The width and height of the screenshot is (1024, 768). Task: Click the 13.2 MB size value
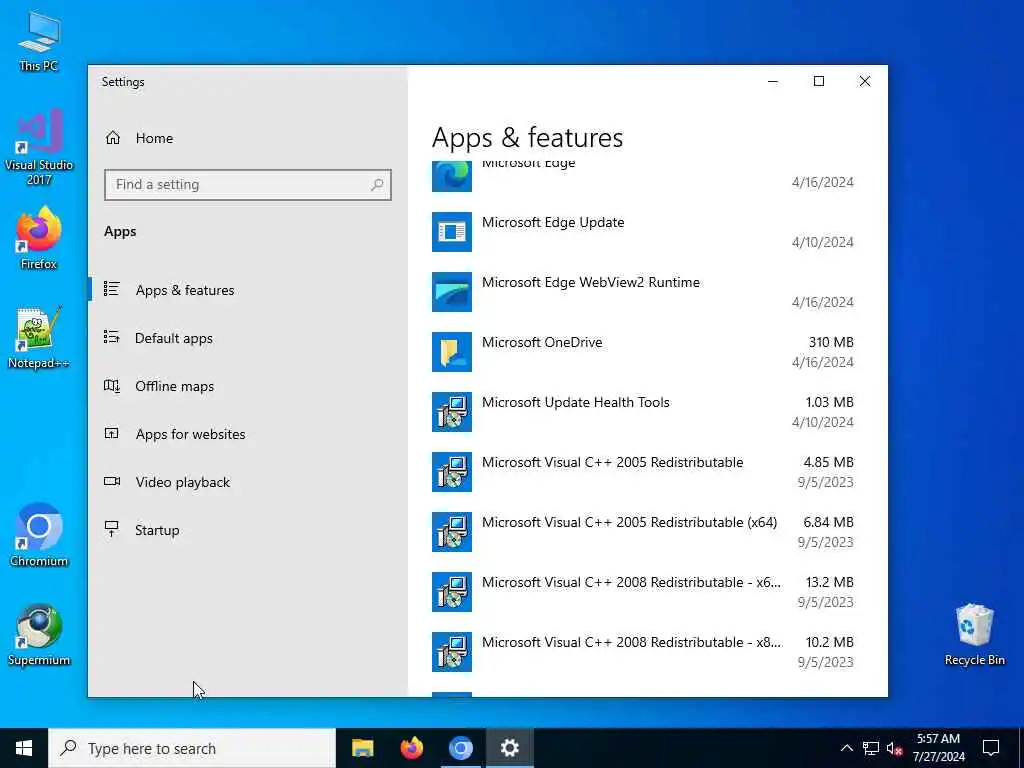[x=829, y=583]
